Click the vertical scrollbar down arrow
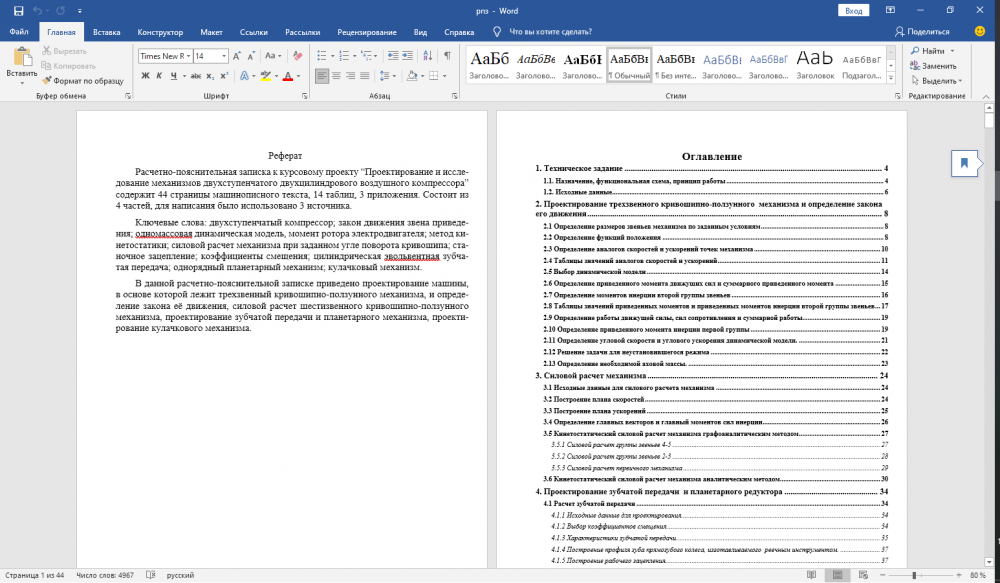 tap(989, 562)
